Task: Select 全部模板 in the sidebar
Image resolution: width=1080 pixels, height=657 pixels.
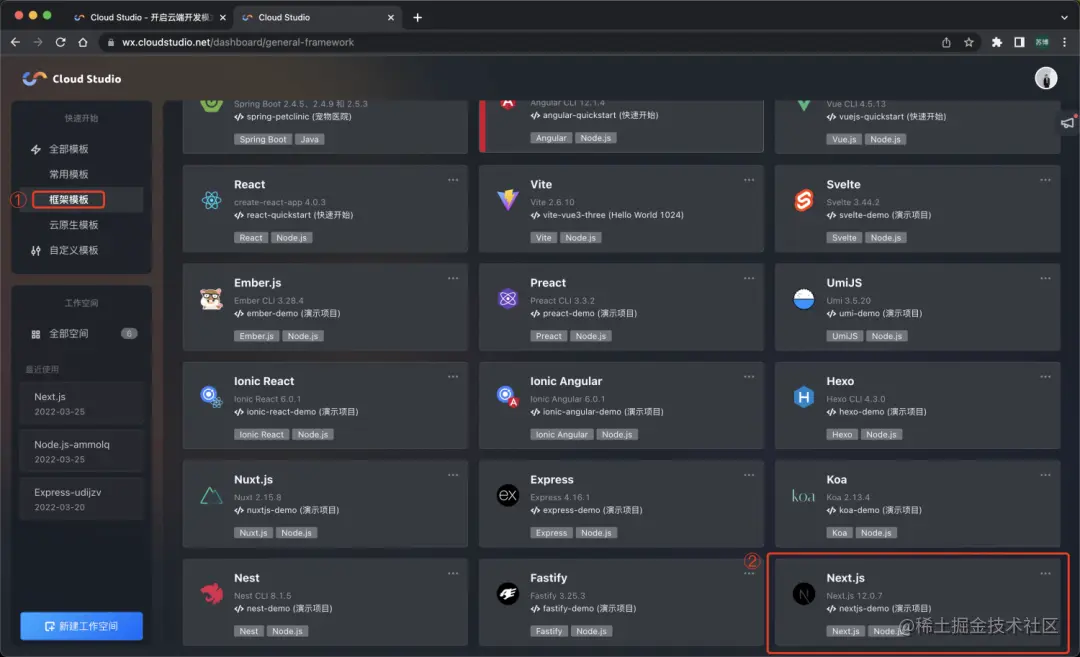Action: 68,149
